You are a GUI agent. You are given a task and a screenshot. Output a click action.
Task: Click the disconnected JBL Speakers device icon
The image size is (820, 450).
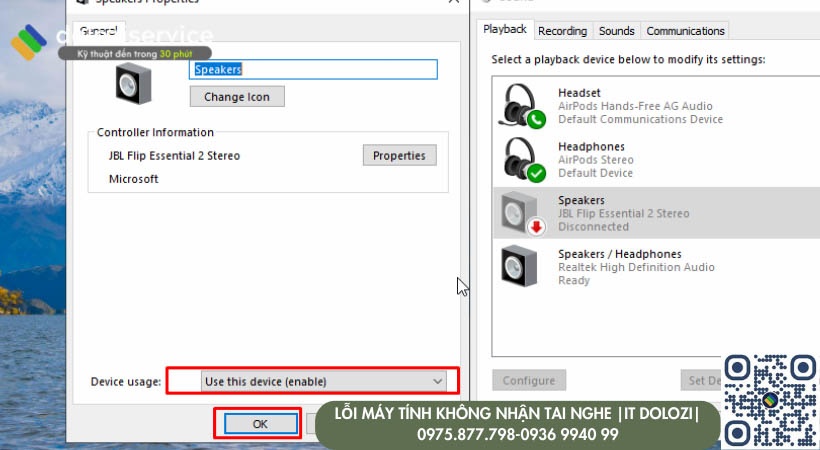521,213
